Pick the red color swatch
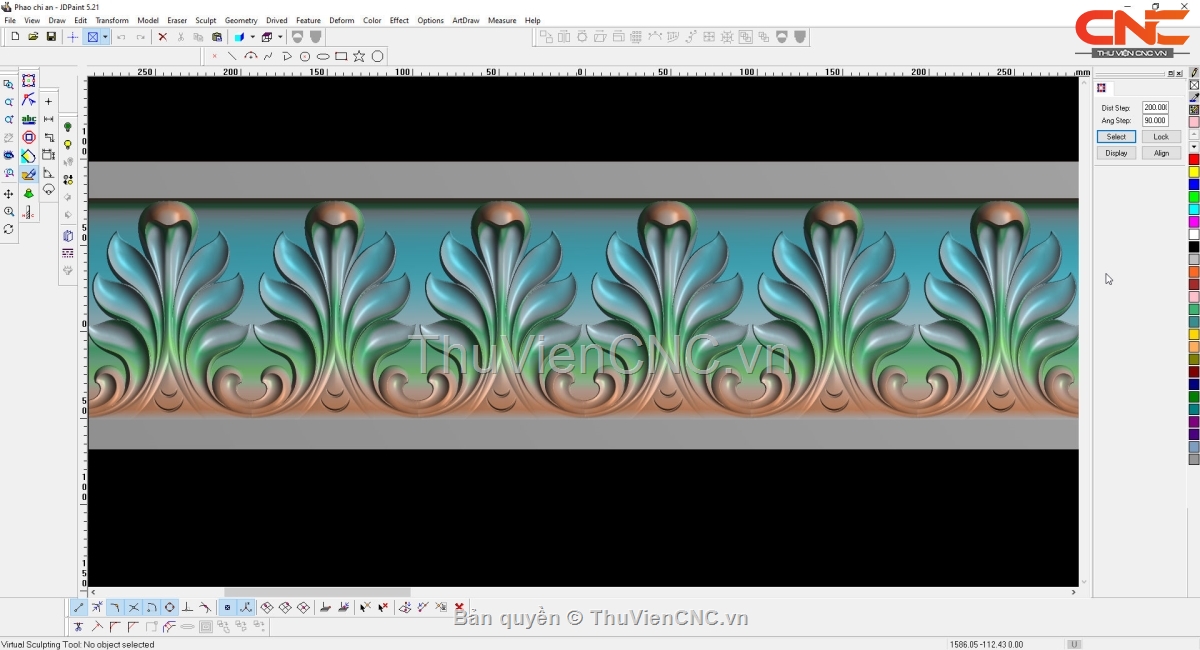This screenshot has height=650, width=1200. coord(1193,160)
